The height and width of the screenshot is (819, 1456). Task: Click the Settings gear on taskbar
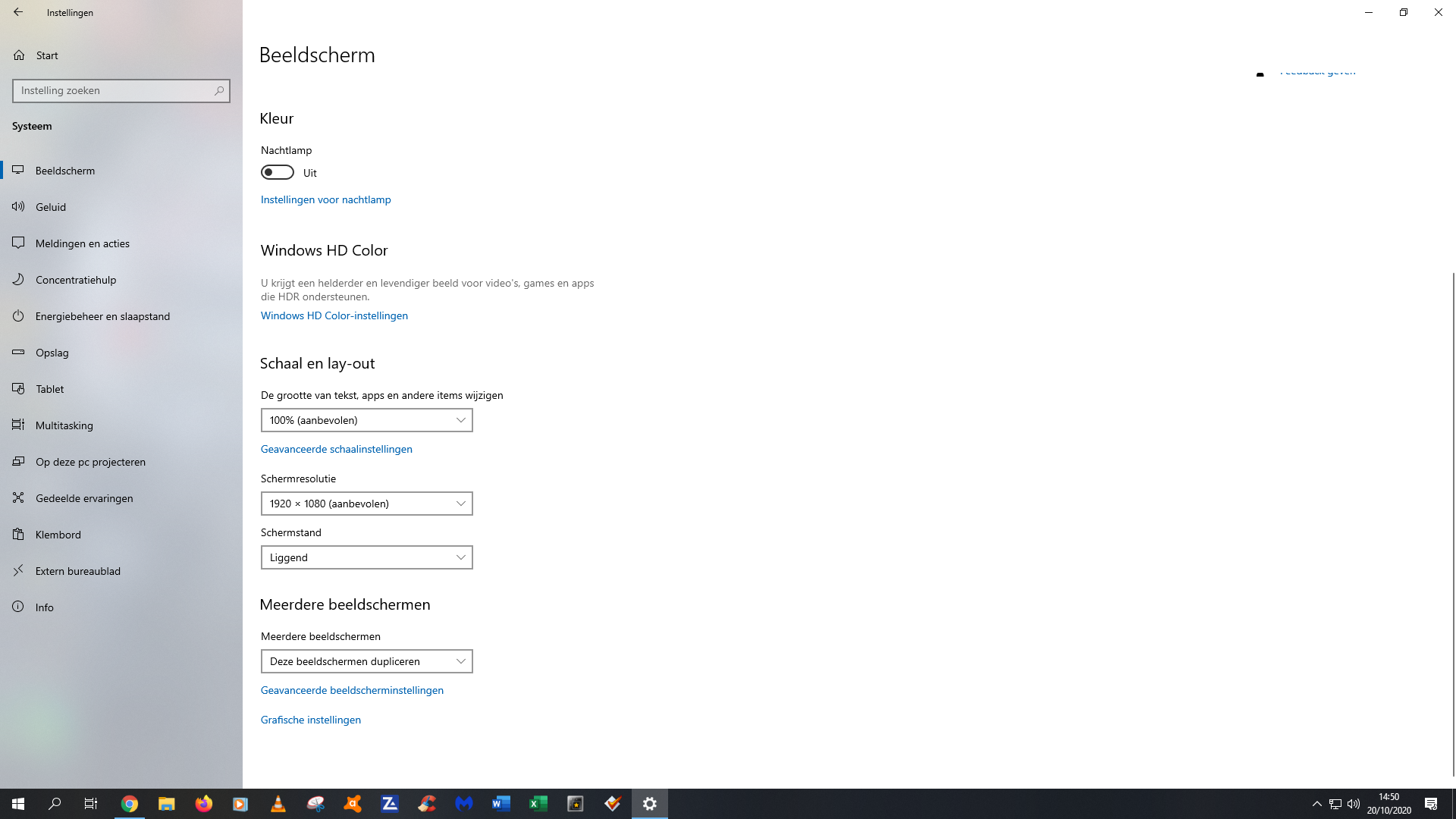[650, 804]
